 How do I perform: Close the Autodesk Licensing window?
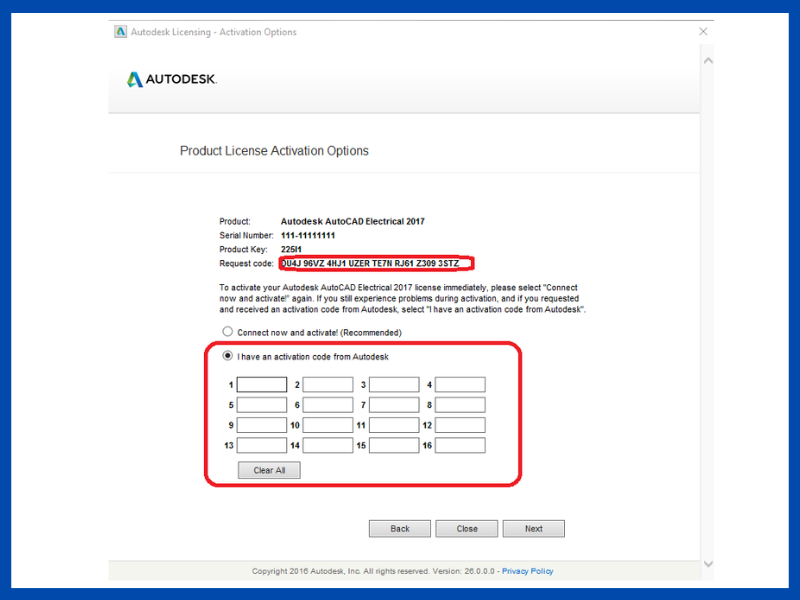pyautogui.click(x=702, y=32)
